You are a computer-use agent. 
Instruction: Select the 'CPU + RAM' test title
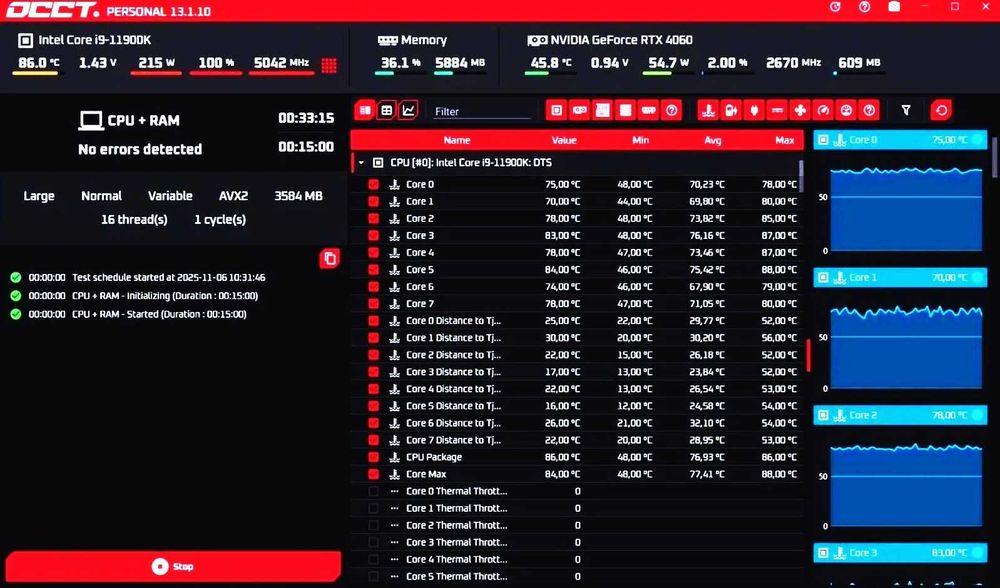tap(143, 120)
